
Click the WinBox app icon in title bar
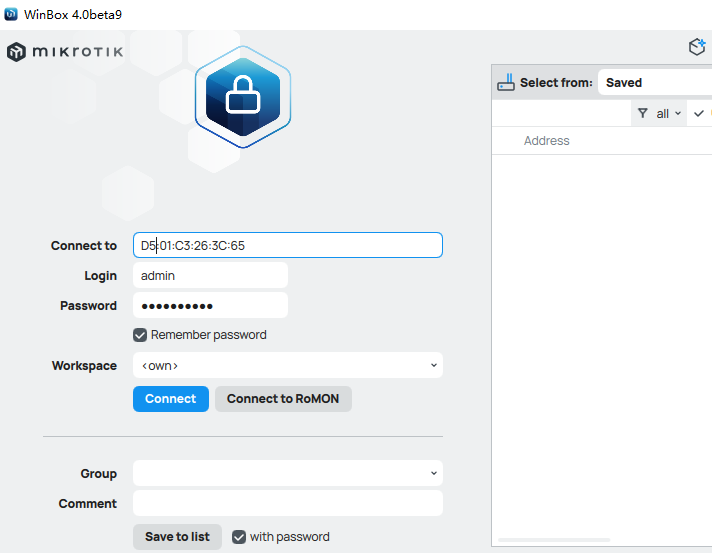pyautogui.click(x=11, y=14)
